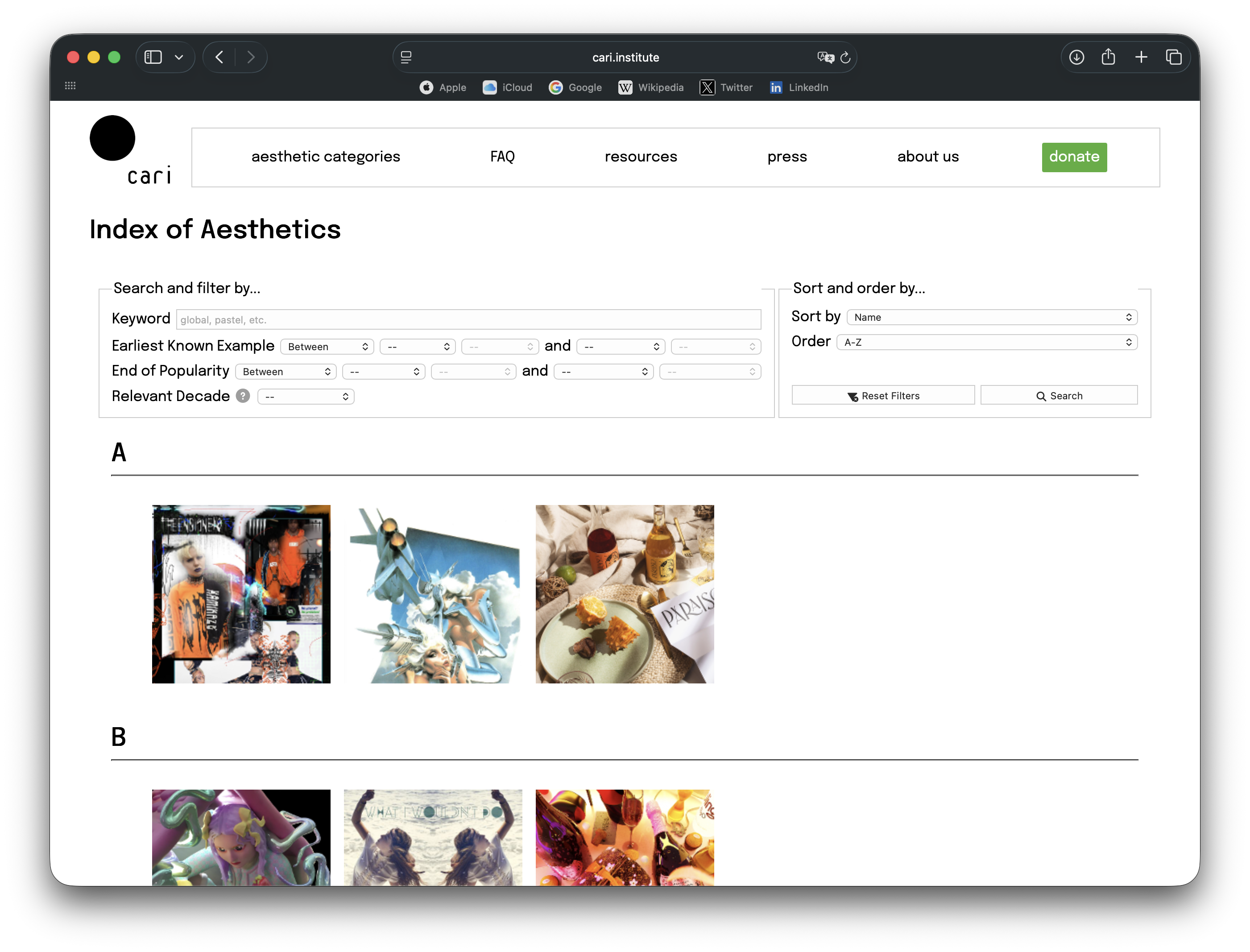Open the aesthetic categories menu item

tap(326, 157)
